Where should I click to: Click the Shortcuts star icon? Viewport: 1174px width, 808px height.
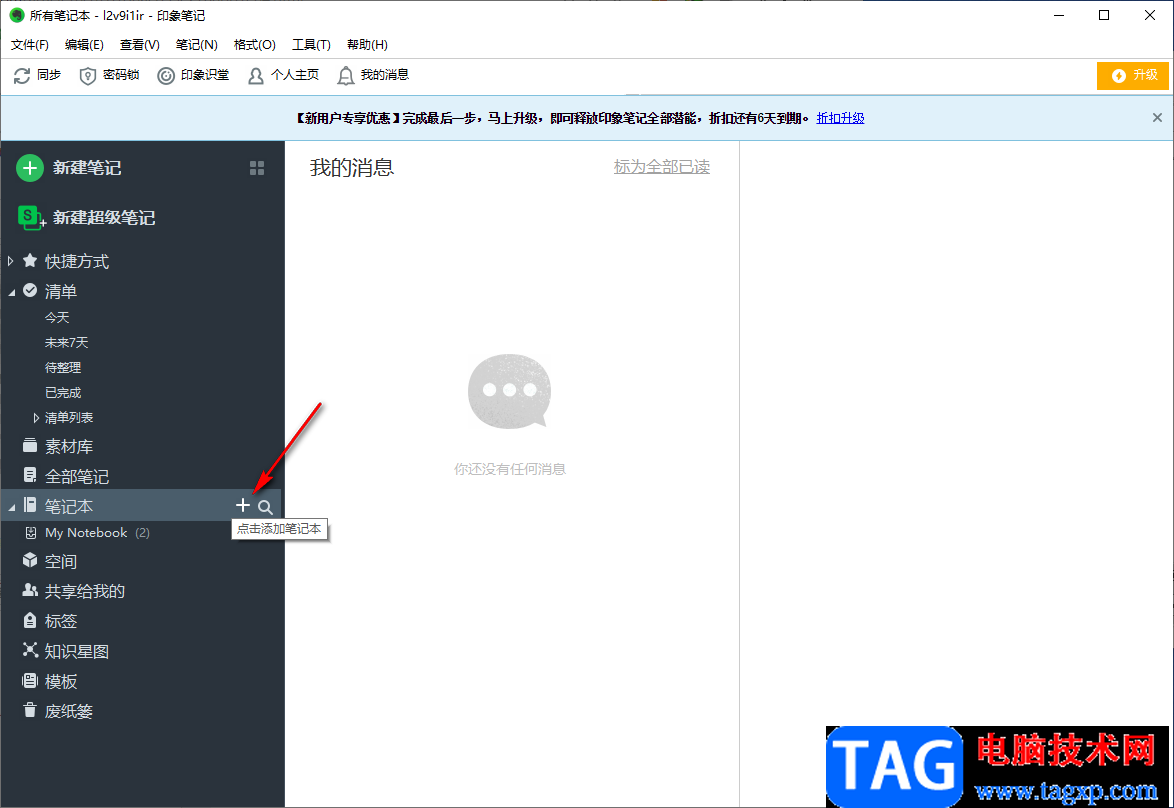coord(30,261)
